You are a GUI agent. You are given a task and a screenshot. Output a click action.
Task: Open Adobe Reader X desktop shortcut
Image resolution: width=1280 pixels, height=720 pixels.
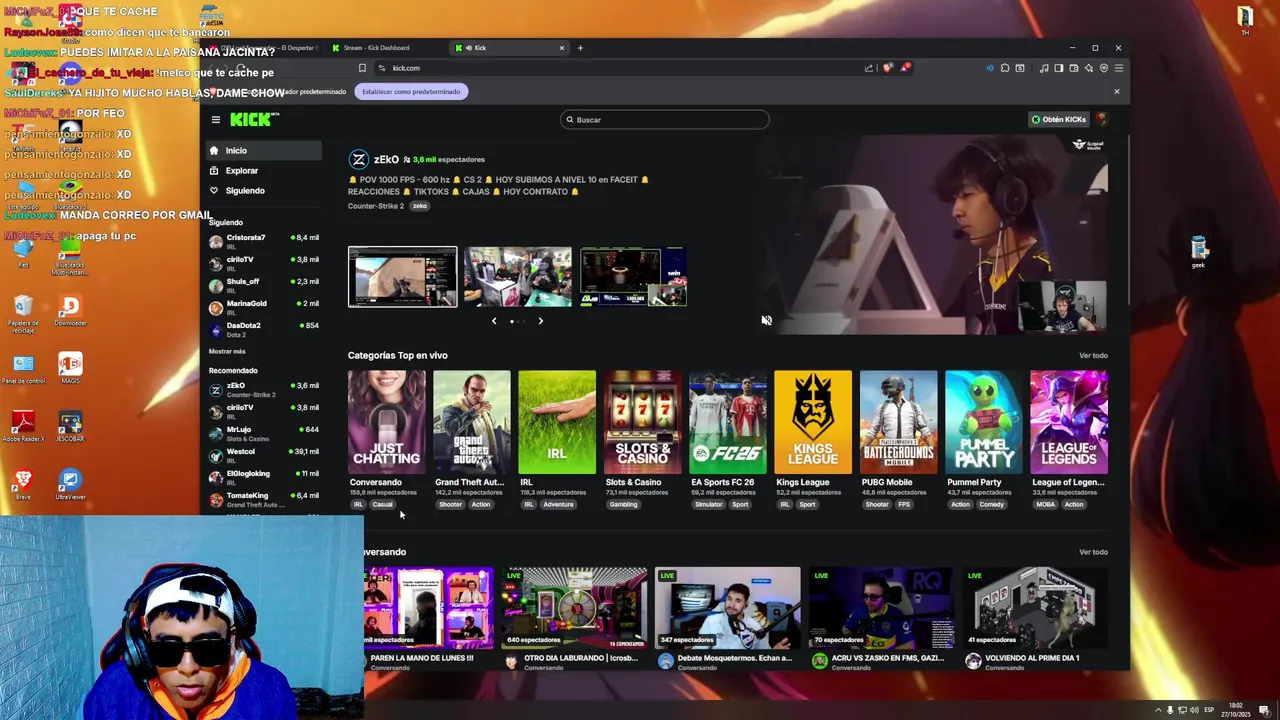(23, 425)
